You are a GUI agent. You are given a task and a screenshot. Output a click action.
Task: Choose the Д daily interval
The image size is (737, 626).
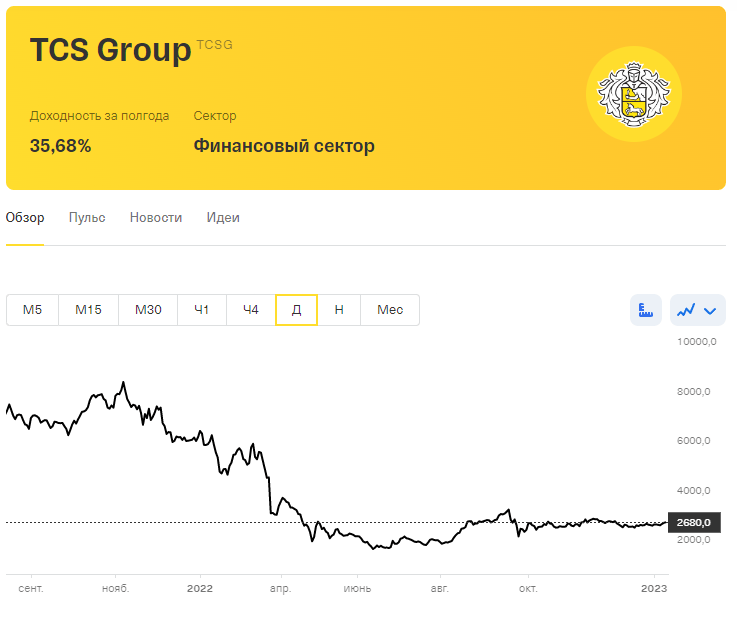pyautogui.click(x=297, y=310)
